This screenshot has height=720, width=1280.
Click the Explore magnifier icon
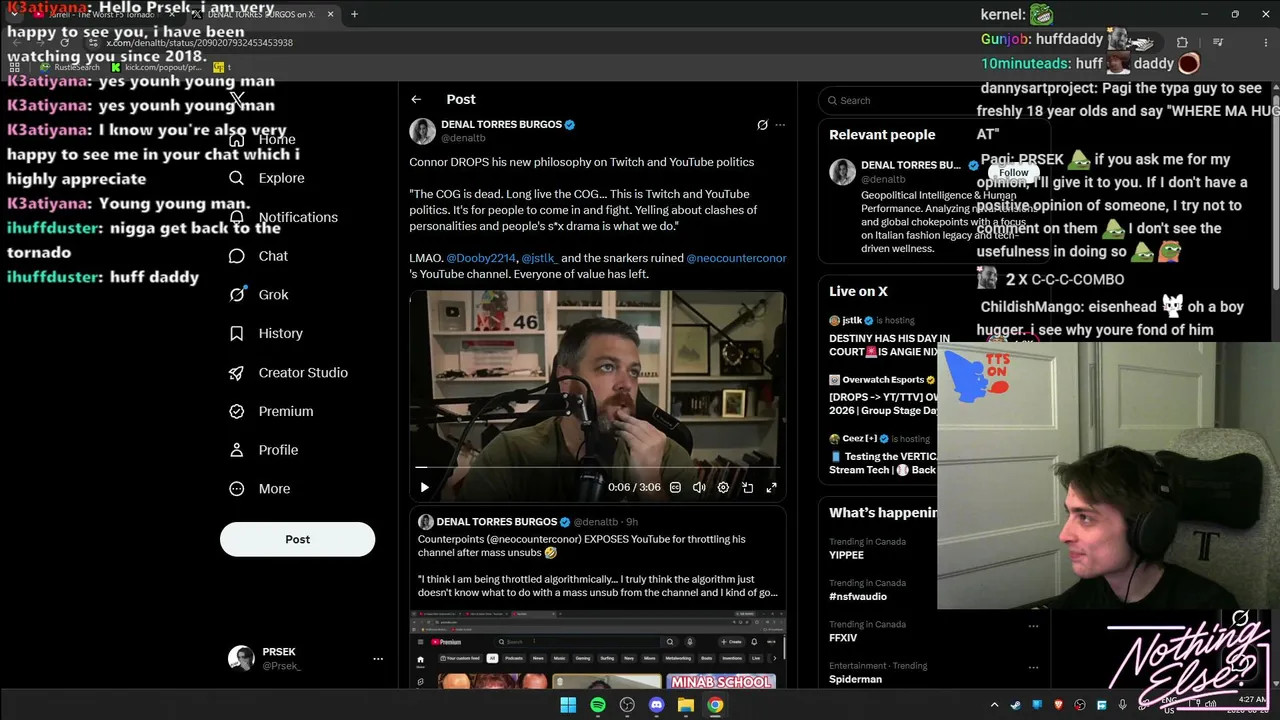coord(236,178)
